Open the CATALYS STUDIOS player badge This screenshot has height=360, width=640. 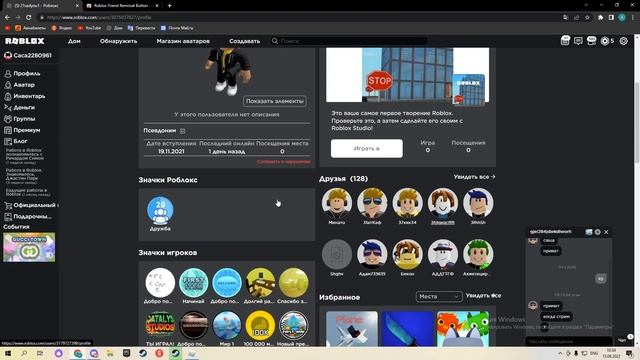click(160, 325)
